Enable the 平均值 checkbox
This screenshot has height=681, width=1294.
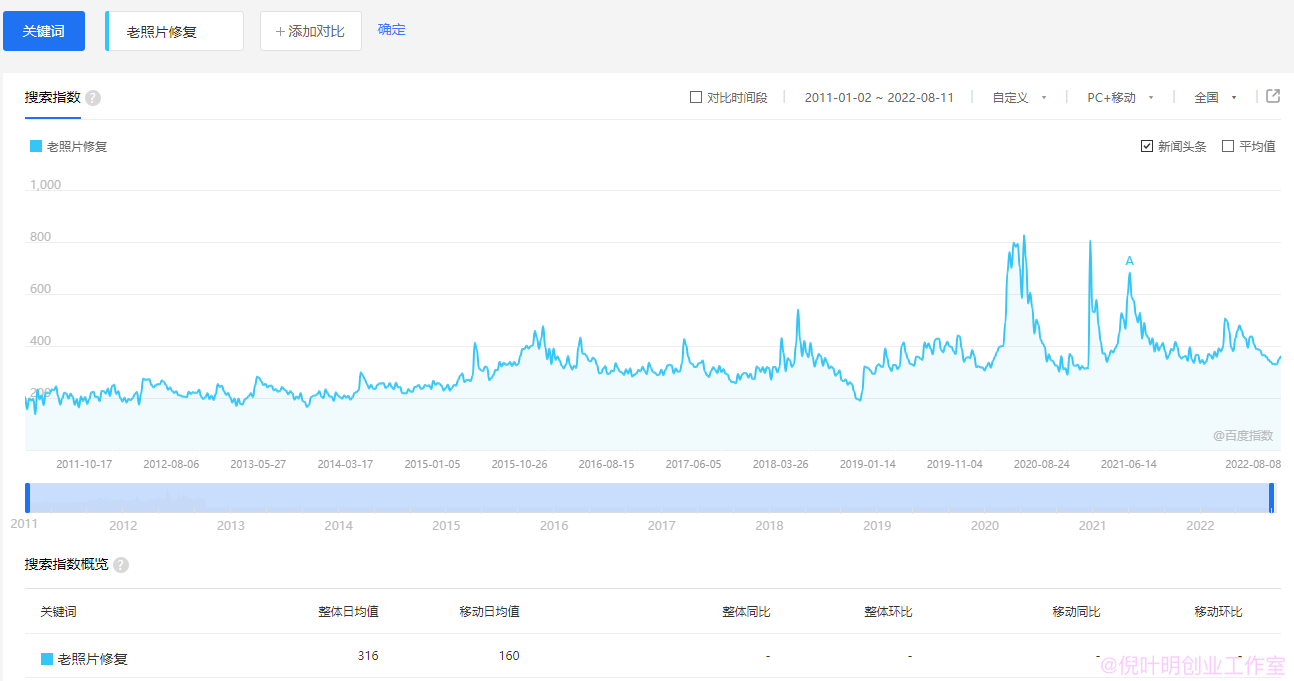tap(1227, 146)
